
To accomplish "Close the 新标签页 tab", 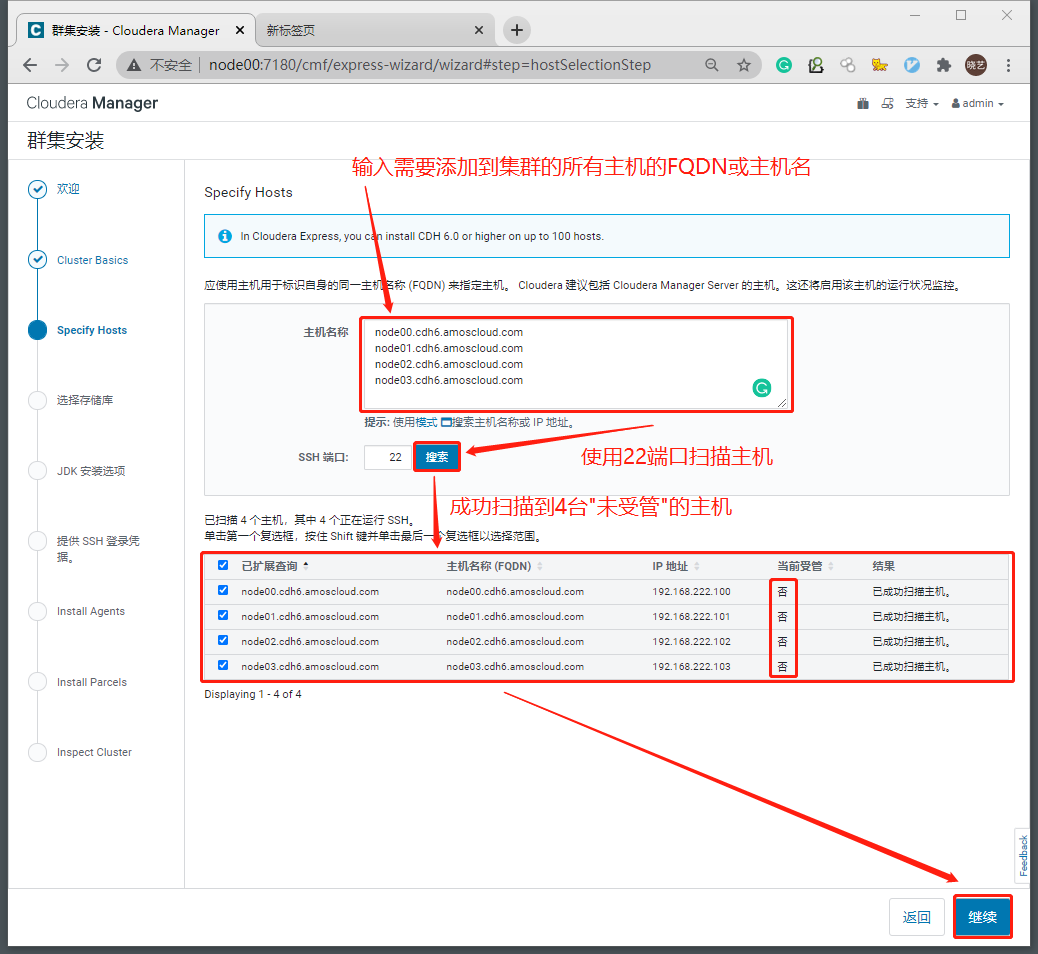I will (479, 30).
